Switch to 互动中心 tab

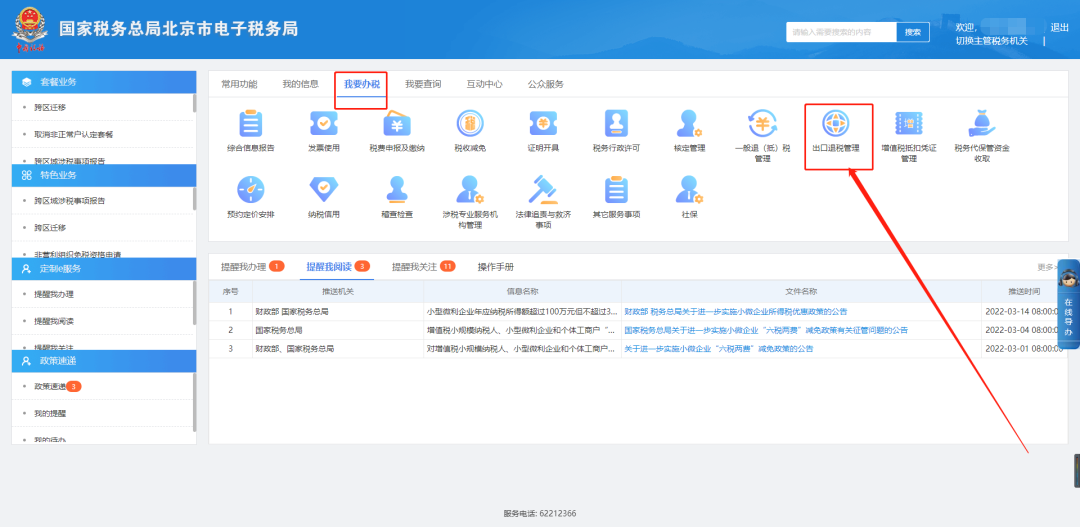[x=484, y=84]
